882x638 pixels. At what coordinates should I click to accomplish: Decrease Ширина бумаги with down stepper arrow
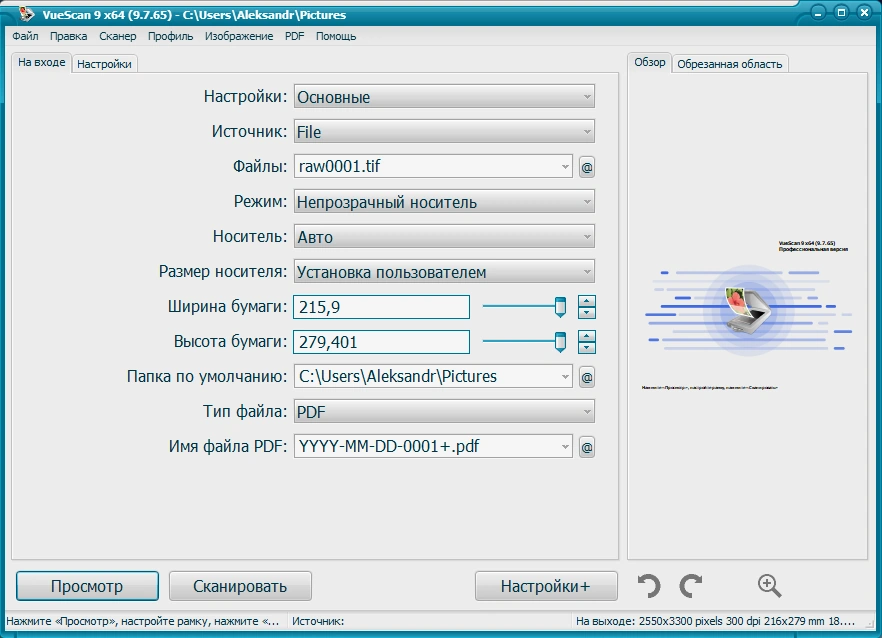click(x=587, y=313)
